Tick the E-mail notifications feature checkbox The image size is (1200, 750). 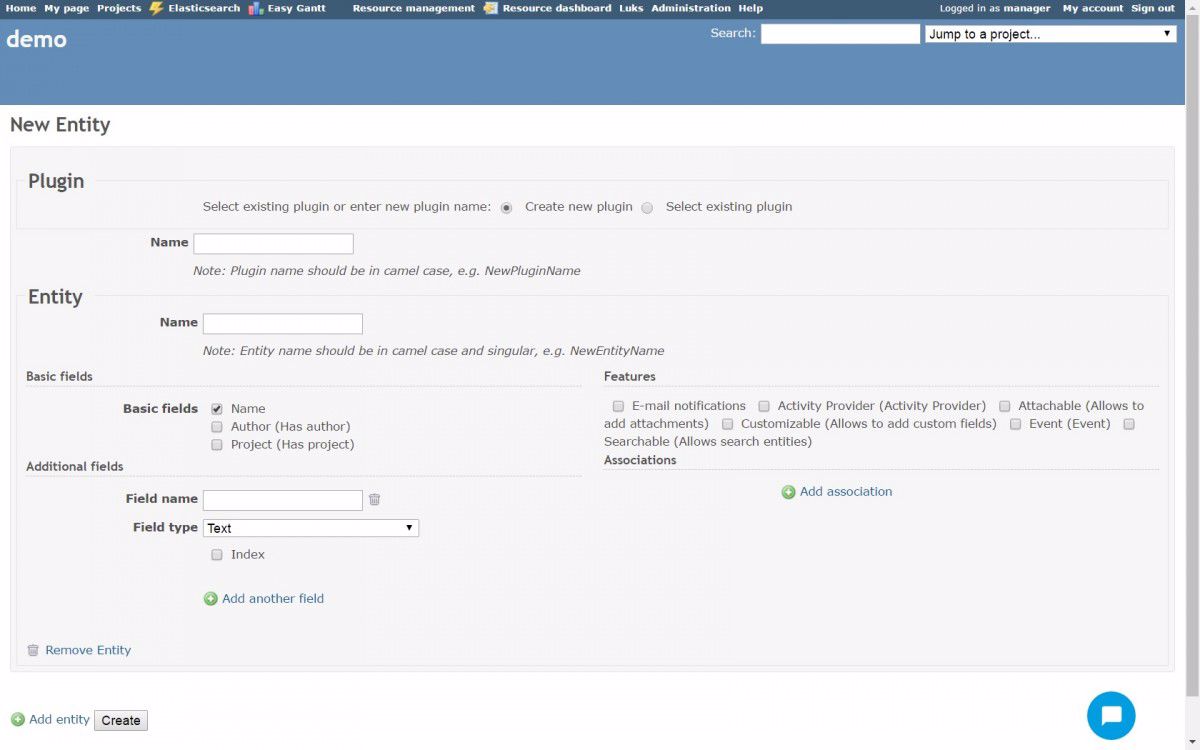618,406
